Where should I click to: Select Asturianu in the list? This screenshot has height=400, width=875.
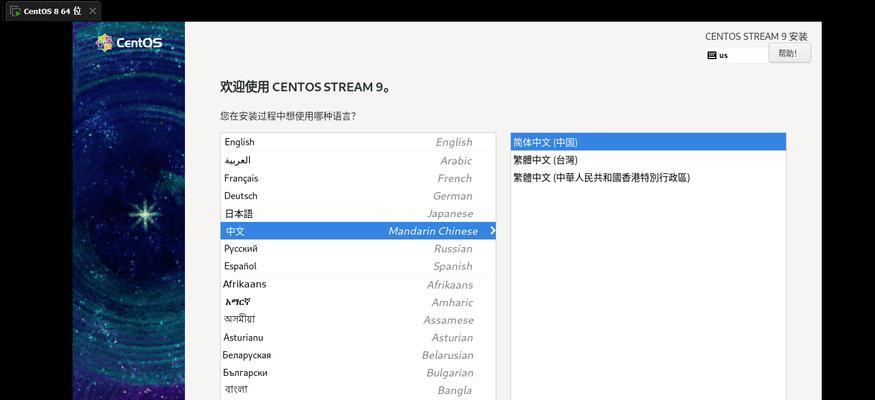[358, 338]
